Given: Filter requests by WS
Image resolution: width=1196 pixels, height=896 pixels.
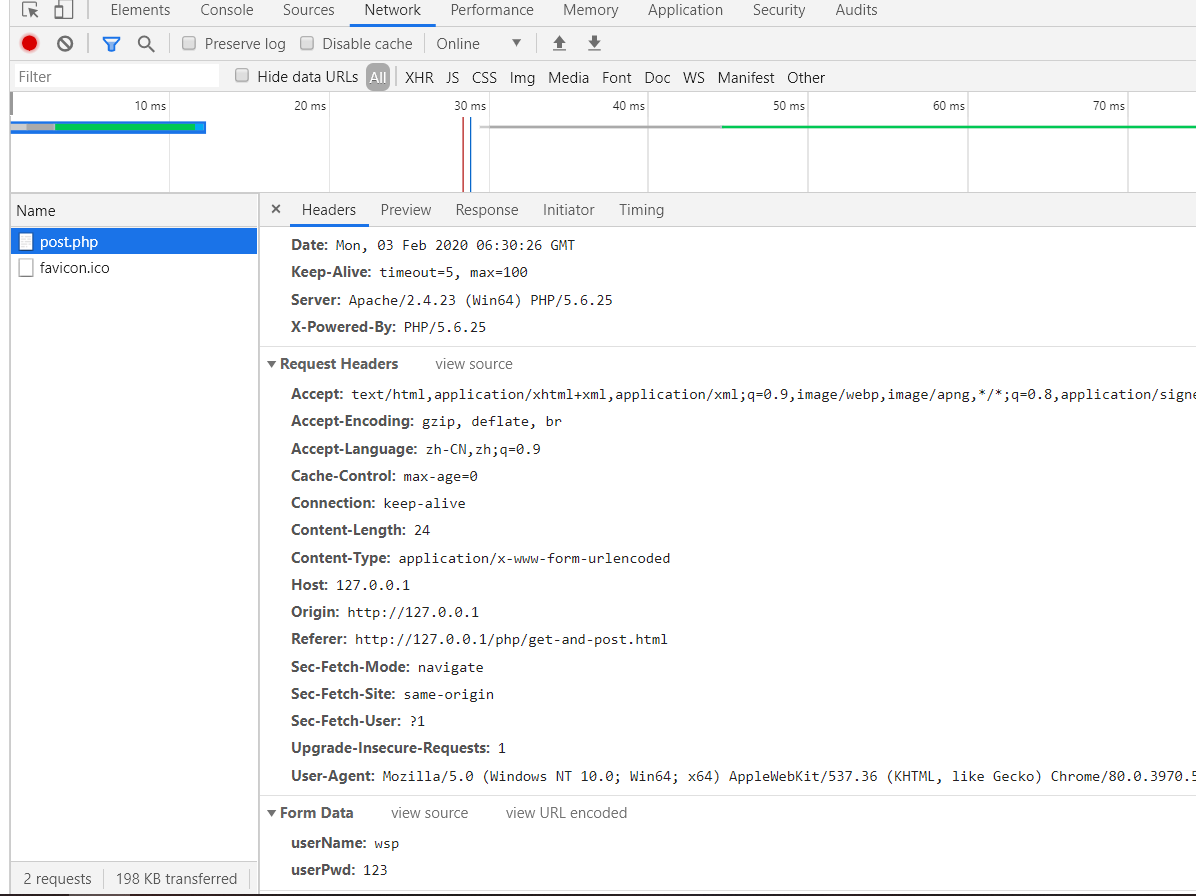Looking at the screenshot, I should click(x=693, y=77).
